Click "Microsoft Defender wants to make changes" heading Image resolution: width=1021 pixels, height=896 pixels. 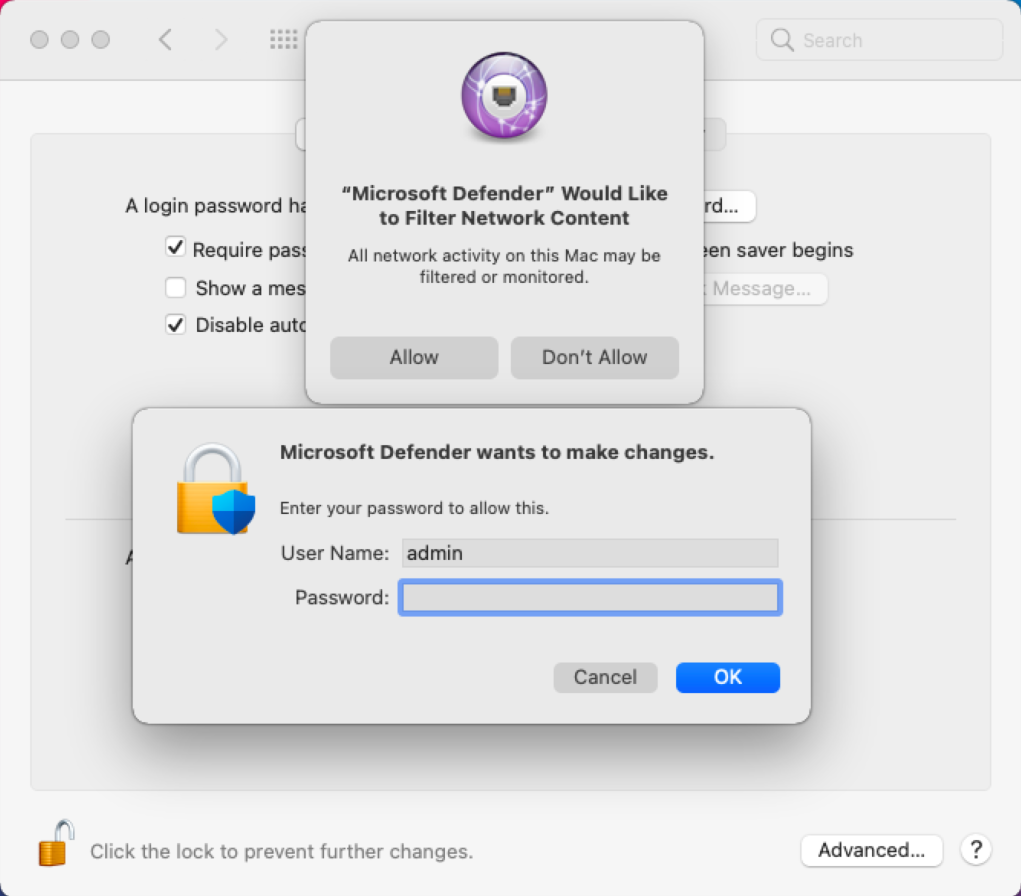497,452
